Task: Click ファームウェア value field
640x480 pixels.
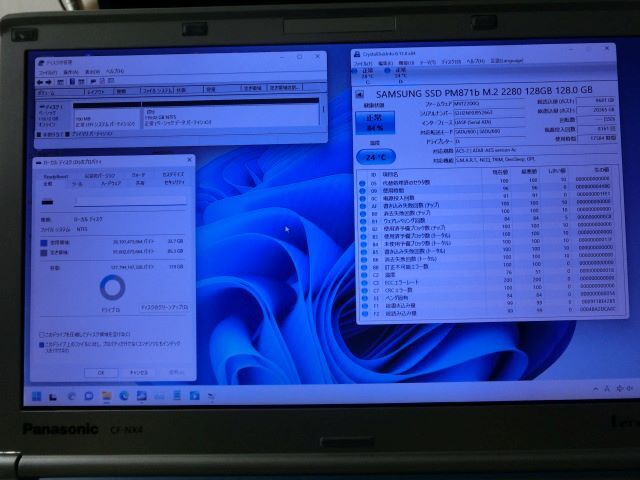Action: click(x=489, y=104)
